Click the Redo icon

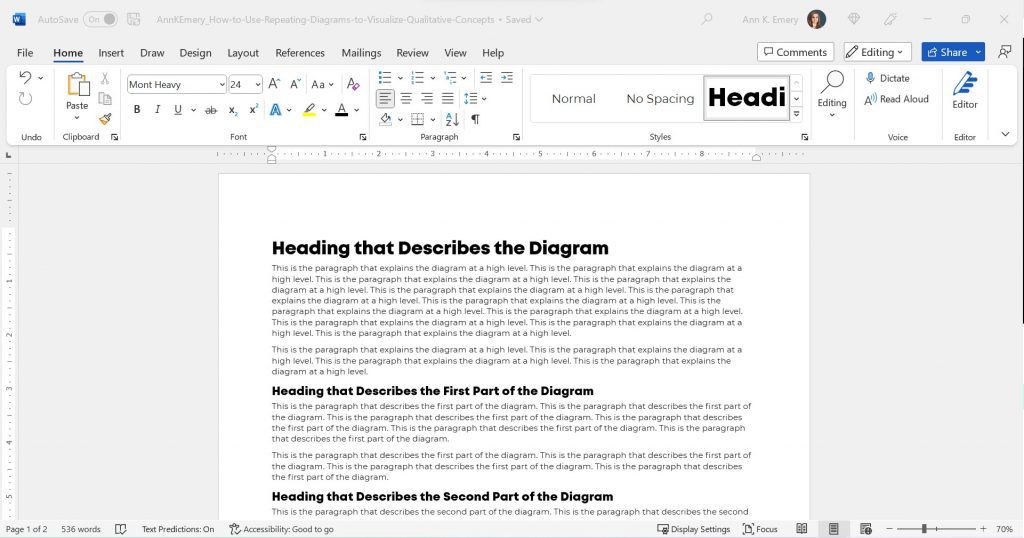(x=25, y=99)
